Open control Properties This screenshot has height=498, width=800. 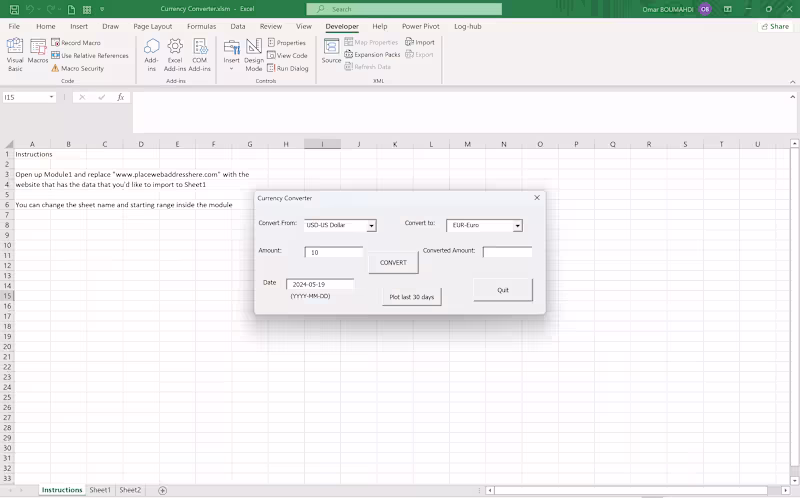click(287, 42)
